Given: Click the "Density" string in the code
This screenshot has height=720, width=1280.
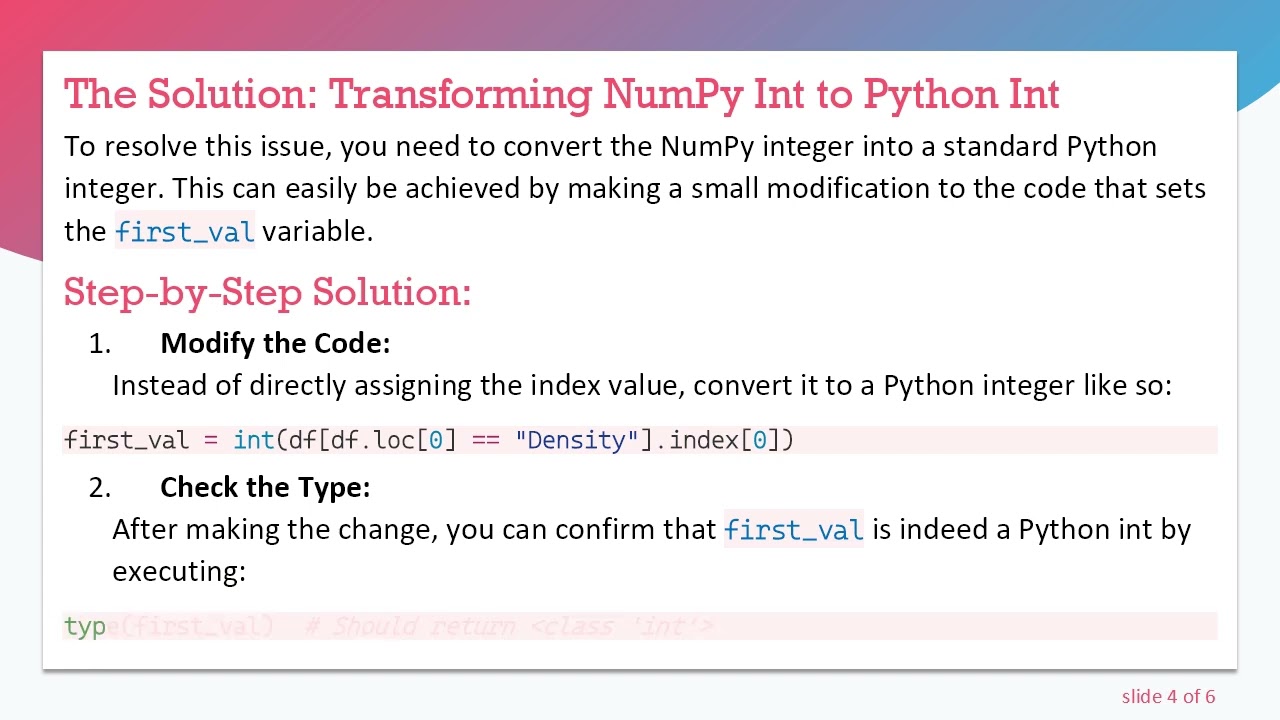Looking at the screenshot, I should pos(576,440).
